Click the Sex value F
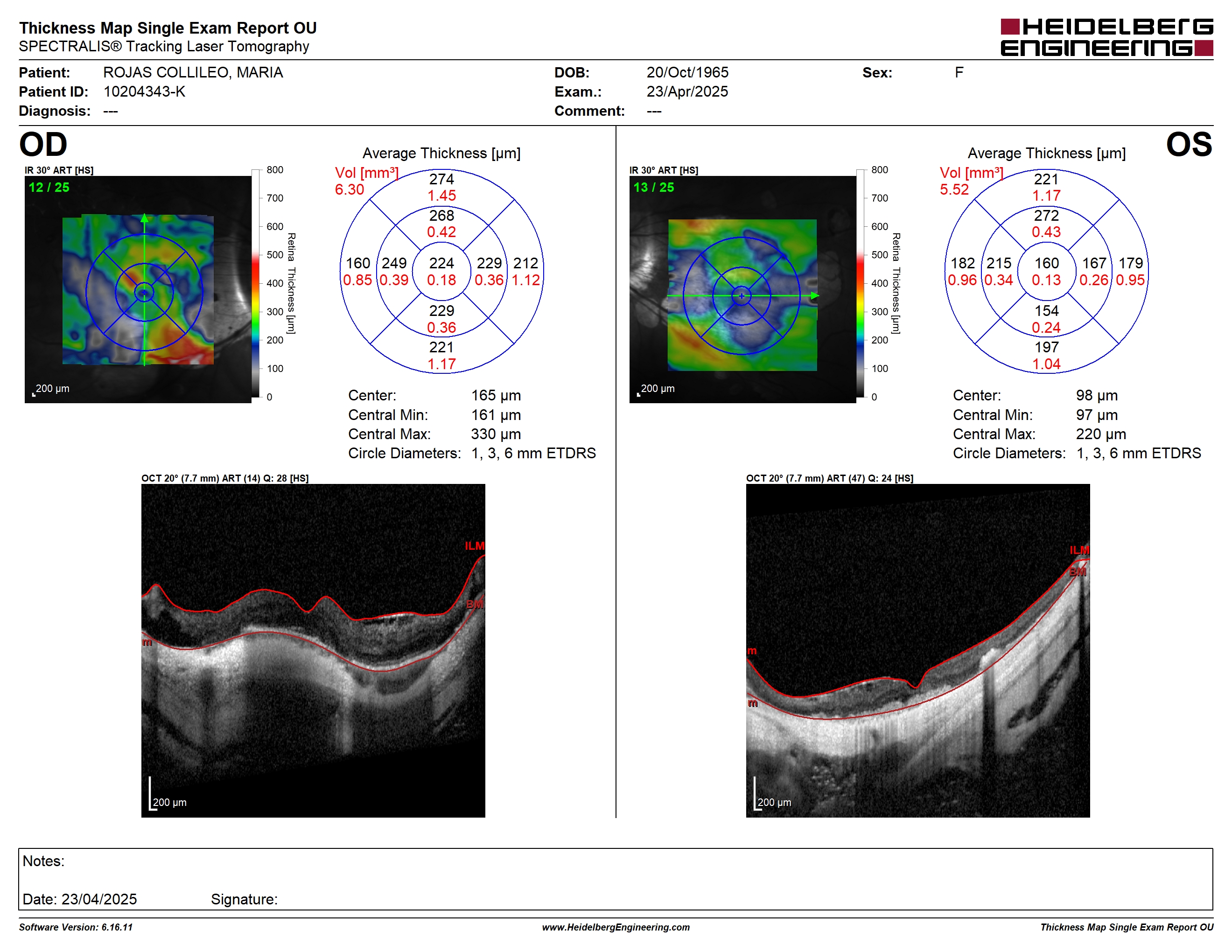 (x=959, y=73)
